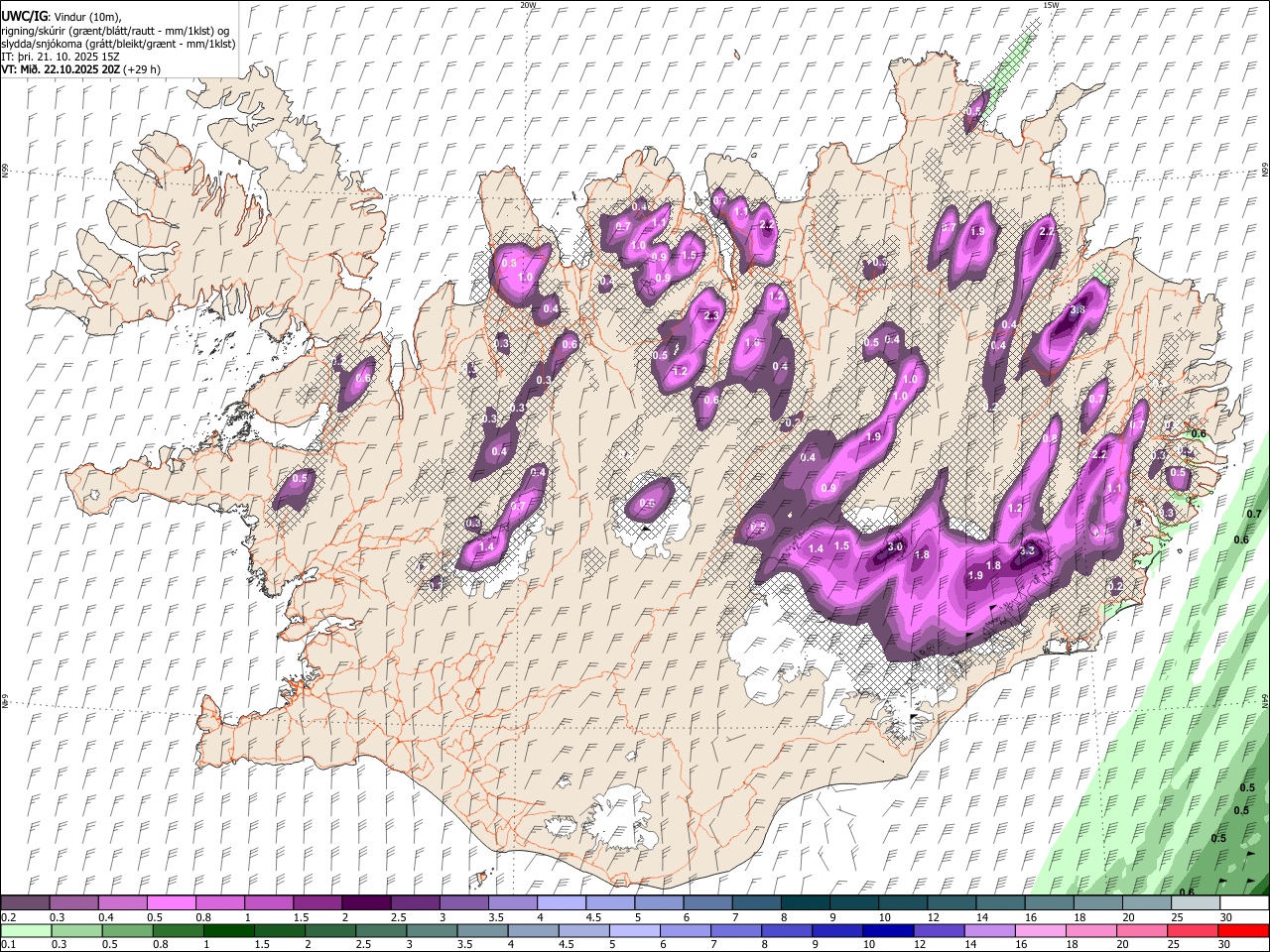Select the deep blue lower legend swatch at 10
This screenshot has height=952, width=1270.
pyautogui.click(x=889, y=930)
